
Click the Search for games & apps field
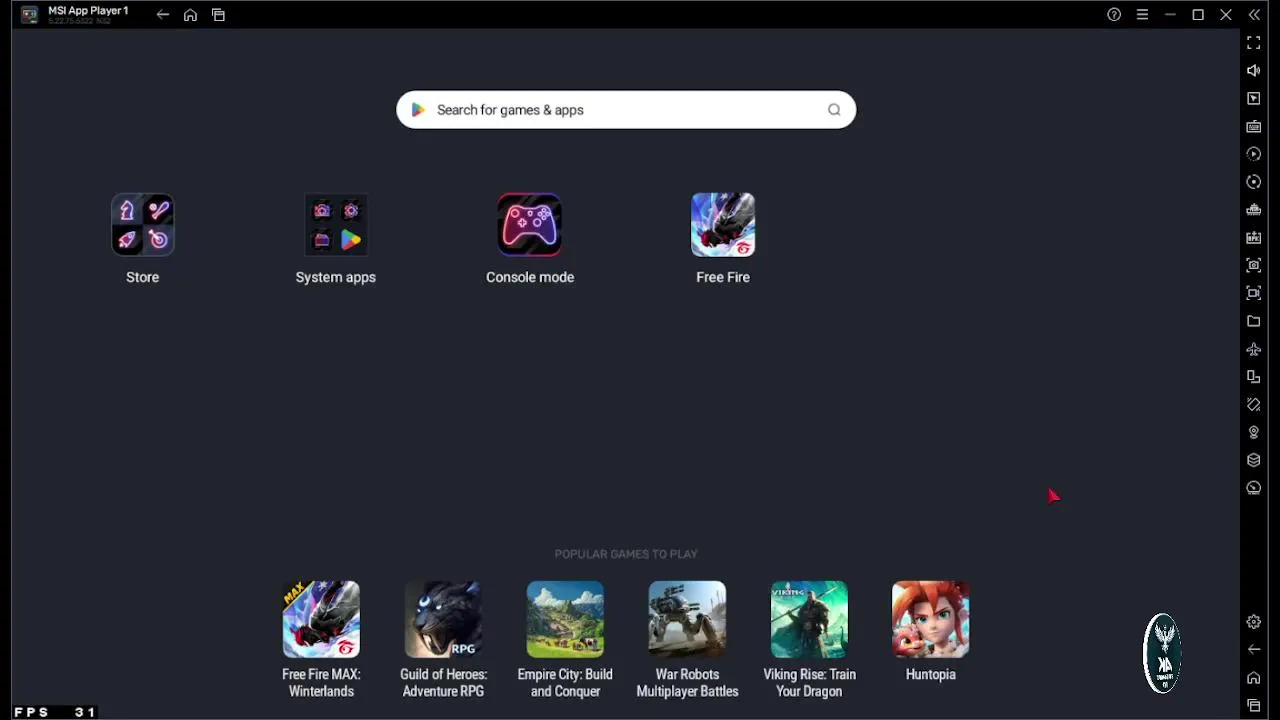pyautogui.click(x=626, y=110)
